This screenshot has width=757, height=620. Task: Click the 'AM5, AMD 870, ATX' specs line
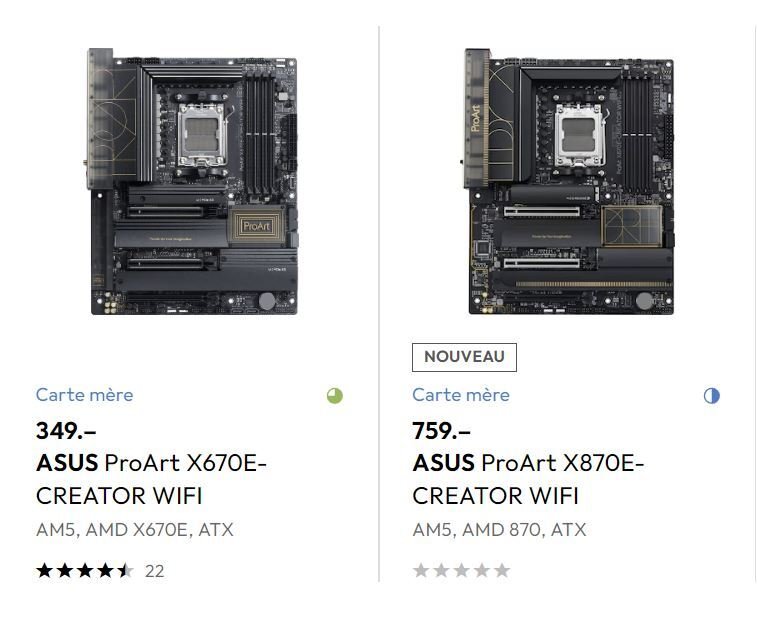(499, 530)
